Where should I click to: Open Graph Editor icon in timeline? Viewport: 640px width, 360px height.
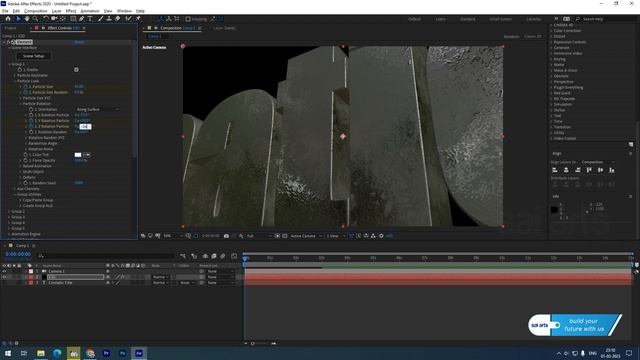(234, 256)
